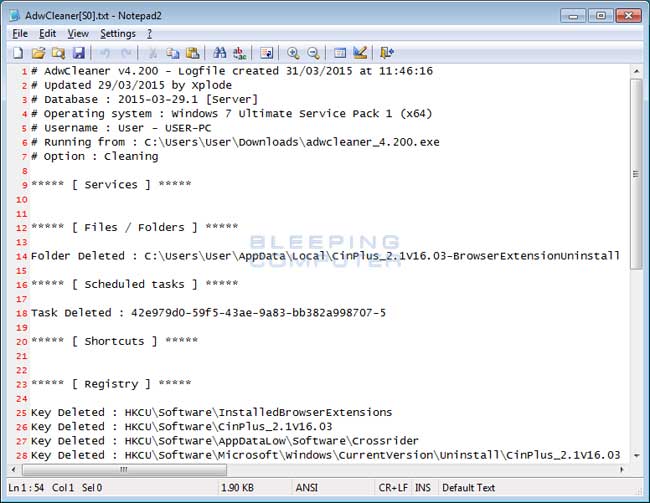The height and width of the screenshot is (503, 650).
Task: Click the horizontal scrollbar right arrow
Action: point(621,468)
